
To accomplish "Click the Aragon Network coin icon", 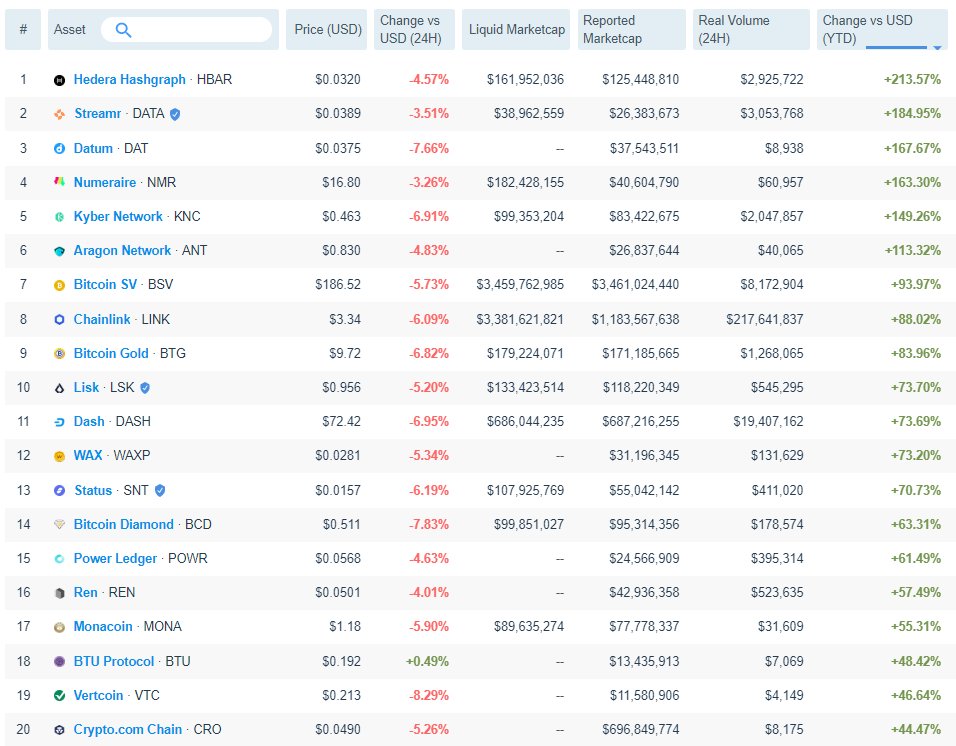I will tap(59, 251).
